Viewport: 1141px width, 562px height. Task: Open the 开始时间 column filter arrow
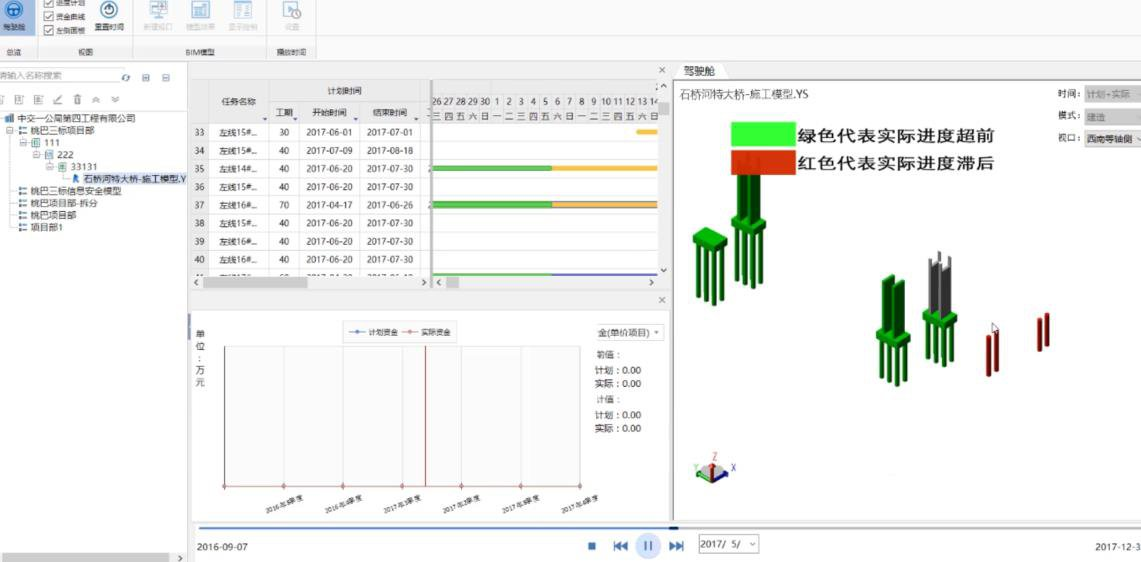[355, 117]
